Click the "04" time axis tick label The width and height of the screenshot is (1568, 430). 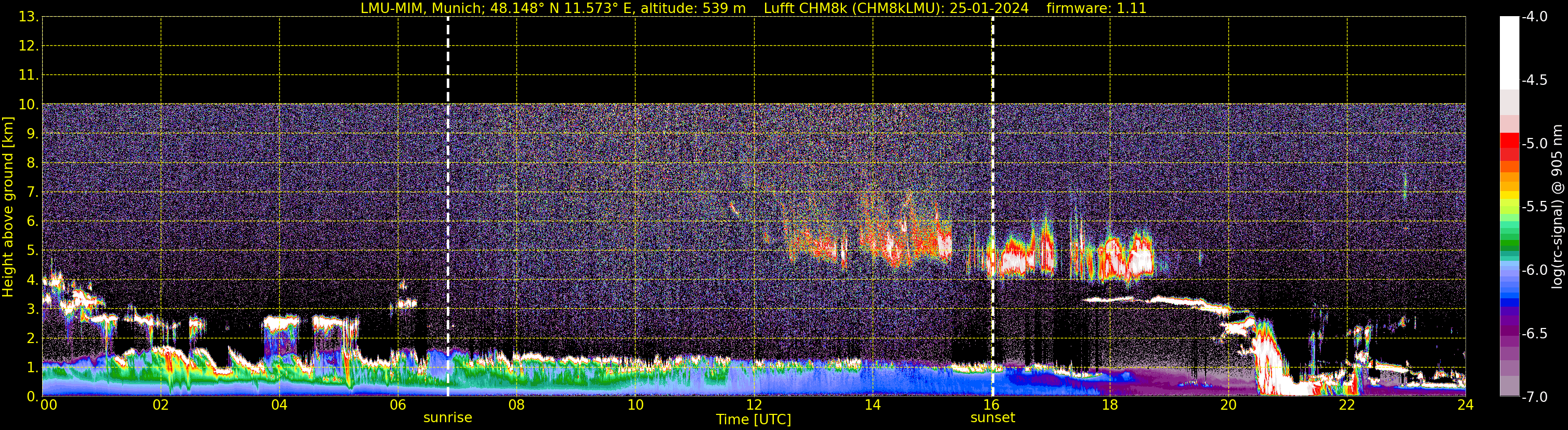(279, 405)
